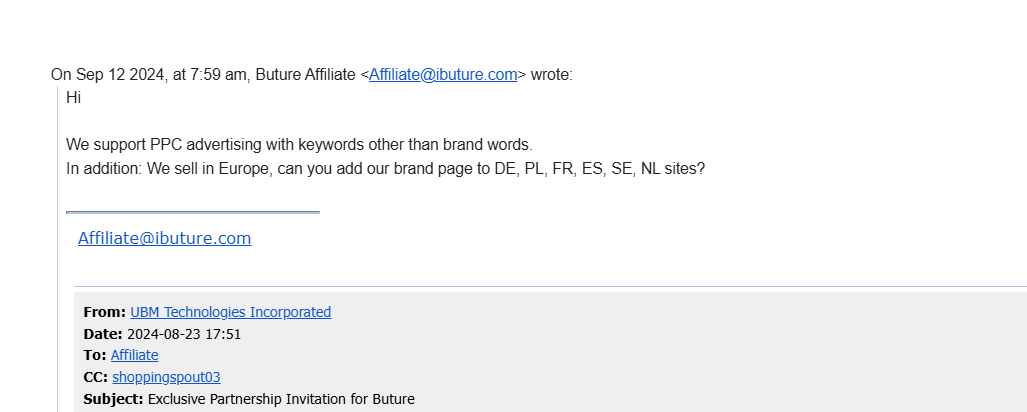1027x412 pixels.
Task: Click the Affiliate recipient link in To field
Action: point(134,356)
